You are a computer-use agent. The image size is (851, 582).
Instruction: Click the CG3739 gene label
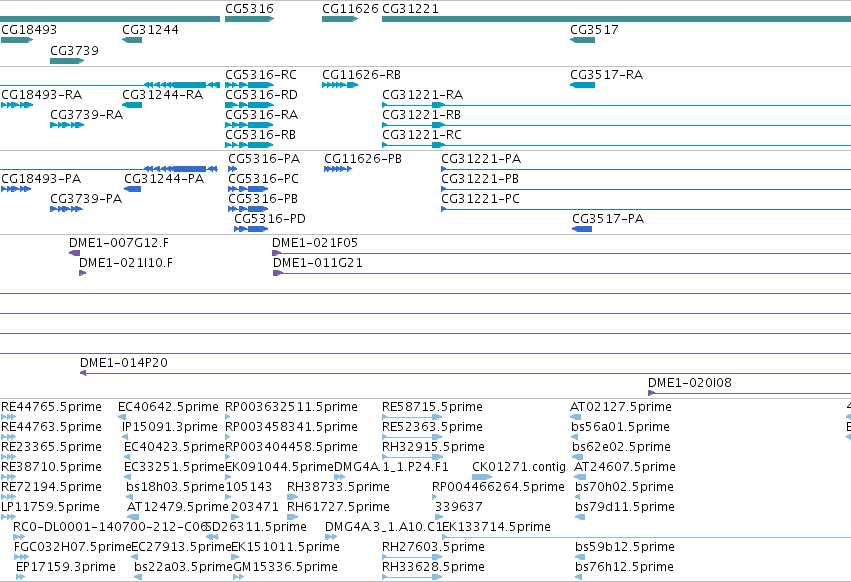coord(74,50)
